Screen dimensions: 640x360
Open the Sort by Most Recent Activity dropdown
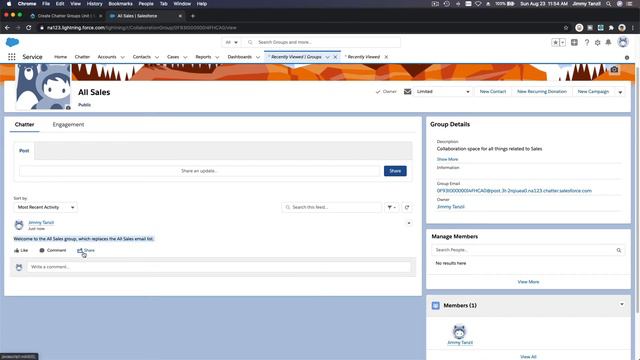tap(45, 207)
